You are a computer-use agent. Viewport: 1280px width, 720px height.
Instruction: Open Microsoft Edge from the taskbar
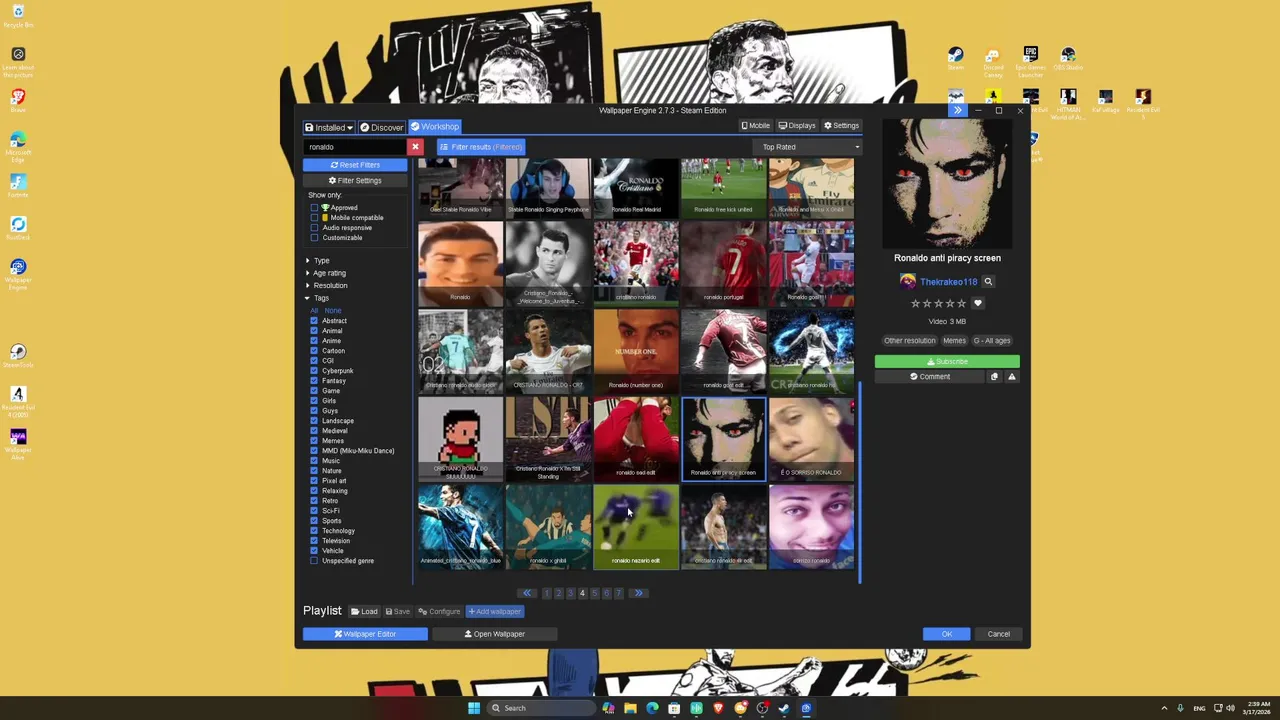pos(652,708)
